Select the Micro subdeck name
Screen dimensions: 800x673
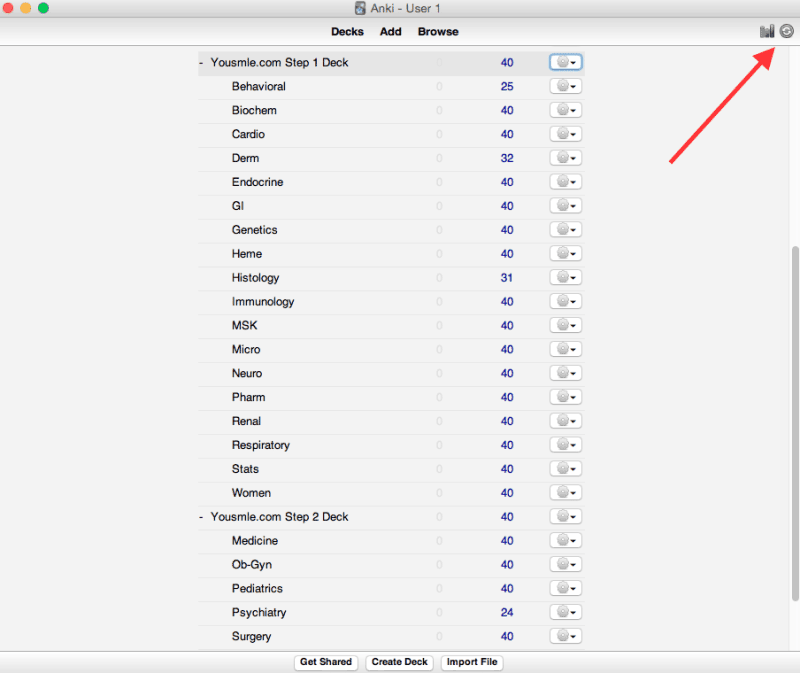tap(246, 350)
